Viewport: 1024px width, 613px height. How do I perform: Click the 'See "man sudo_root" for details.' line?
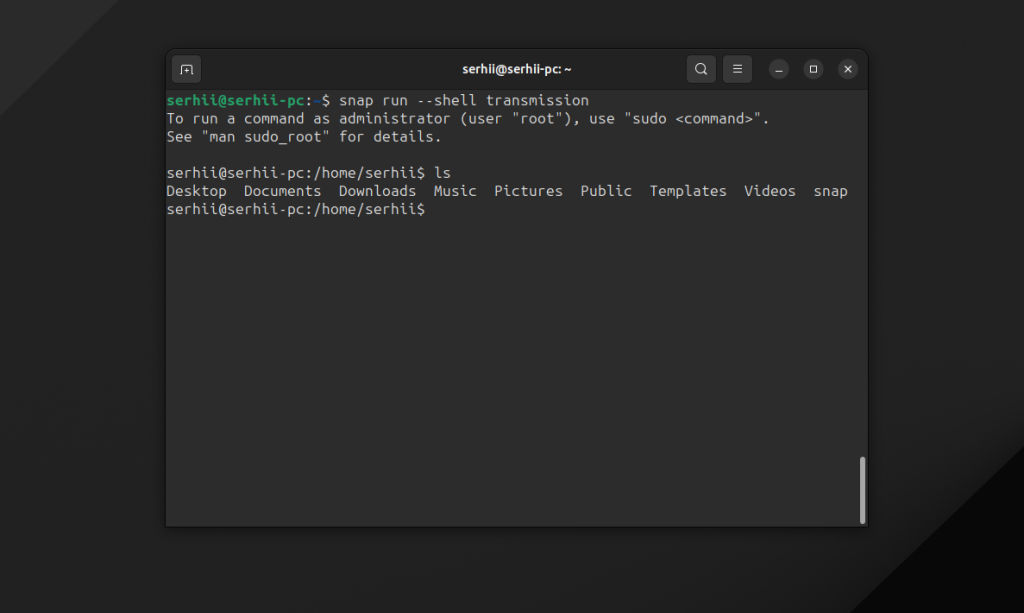pyautogui.click(x=304, y=137)
